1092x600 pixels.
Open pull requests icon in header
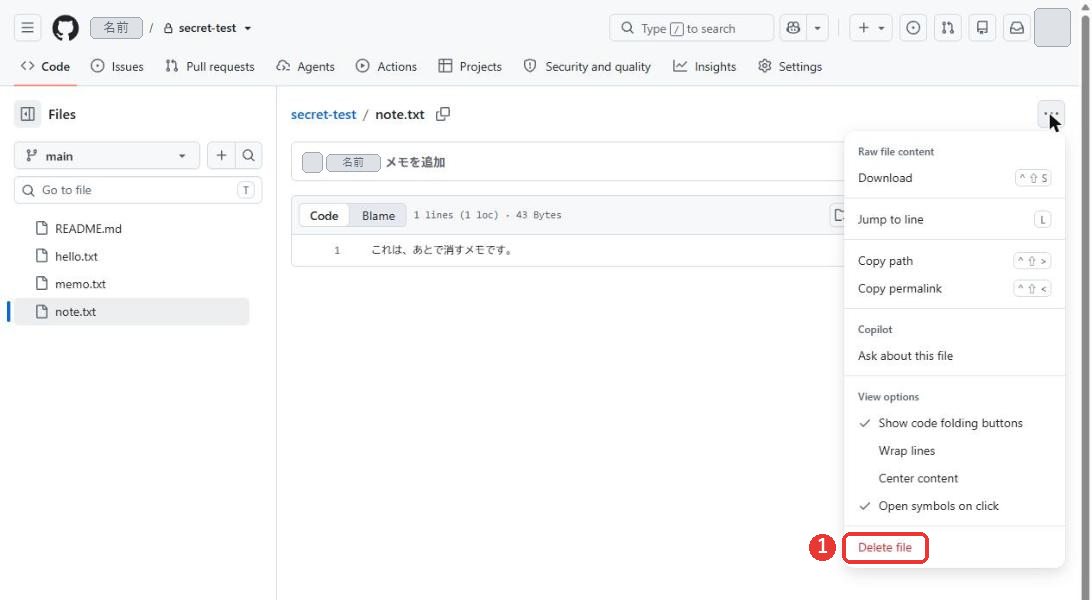tap(948, 28)
